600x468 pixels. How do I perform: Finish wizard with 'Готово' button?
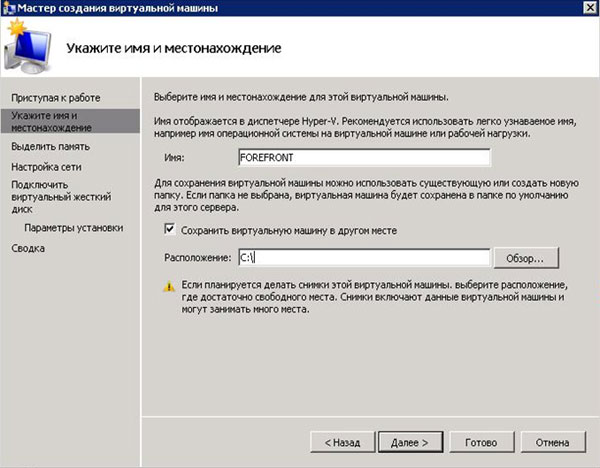click(474, 440)
